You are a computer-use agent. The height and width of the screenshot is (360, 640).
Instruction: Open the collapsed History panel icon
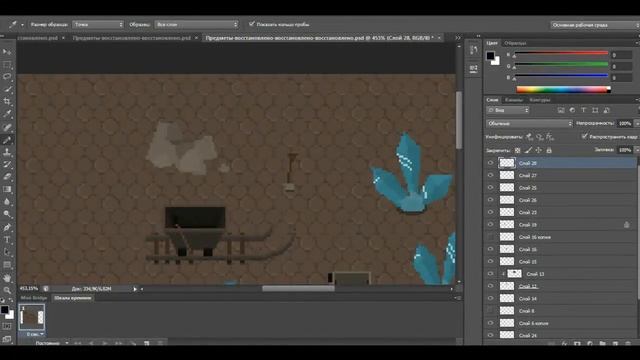(x=473, y=50)
